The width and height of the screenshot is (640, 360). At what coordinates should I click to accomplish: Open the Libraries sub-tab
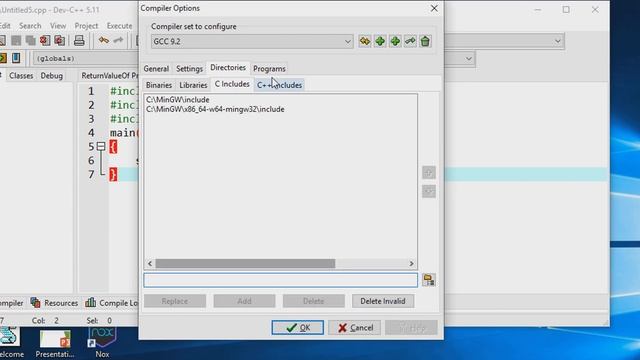point(193,85)
